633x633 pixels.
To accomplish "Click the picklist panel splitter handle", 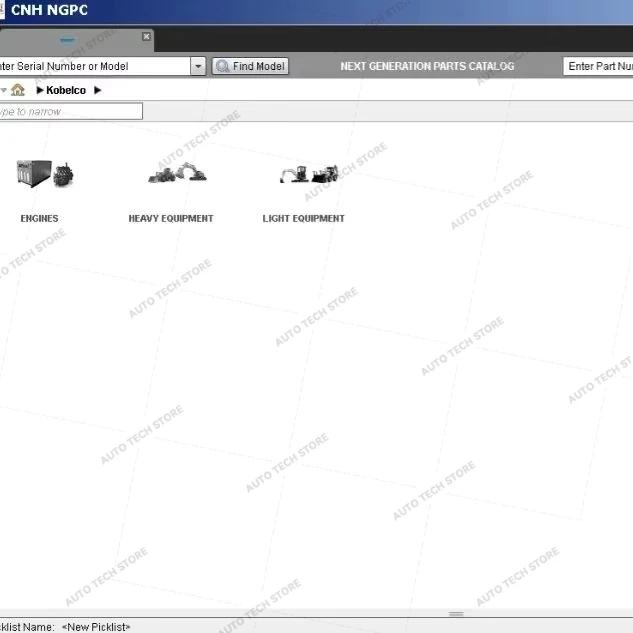I will tap(456, 614).
